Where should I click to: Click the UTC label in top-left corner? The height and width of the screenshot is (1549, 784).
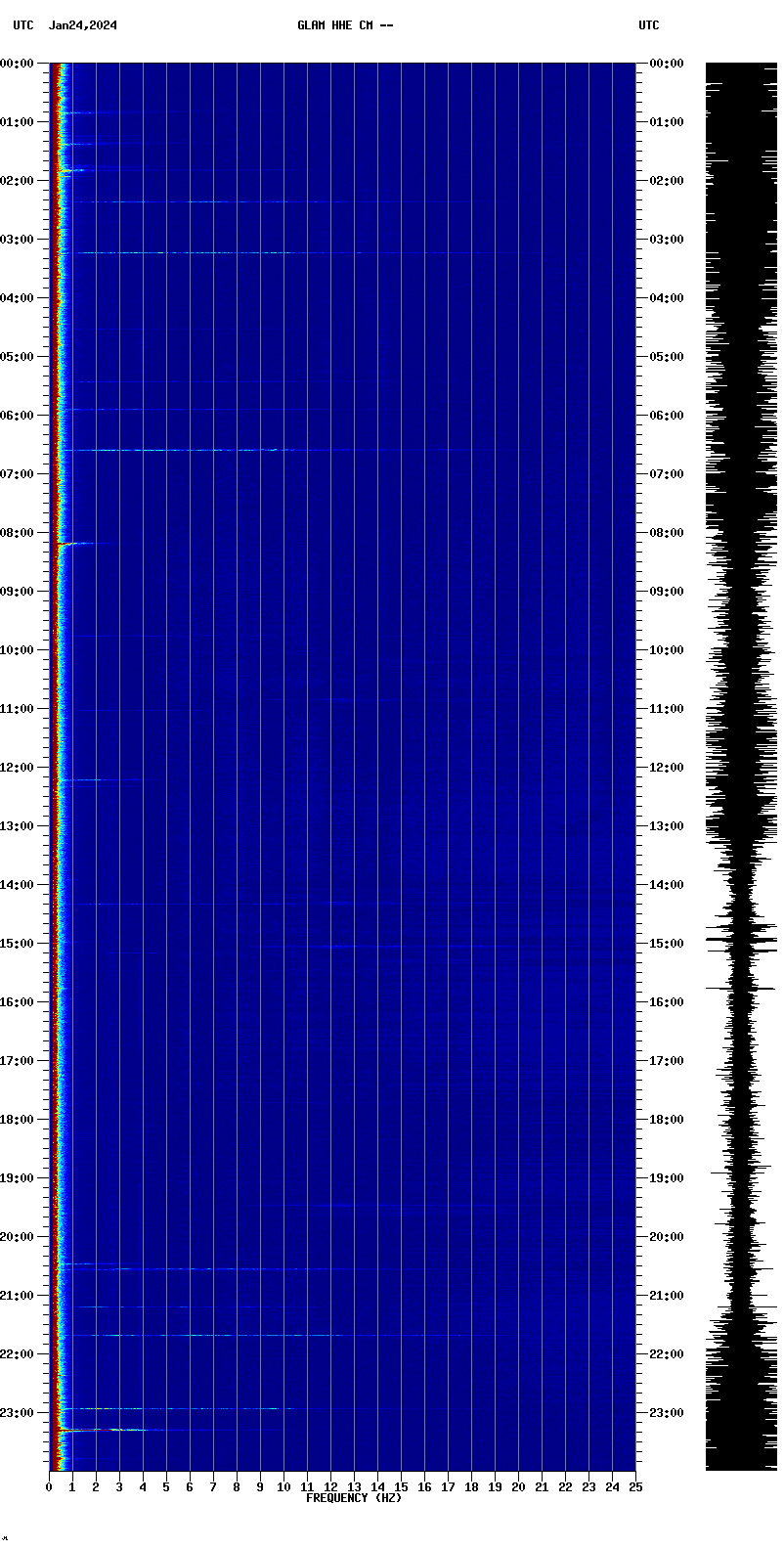click(x=22, y=25)
